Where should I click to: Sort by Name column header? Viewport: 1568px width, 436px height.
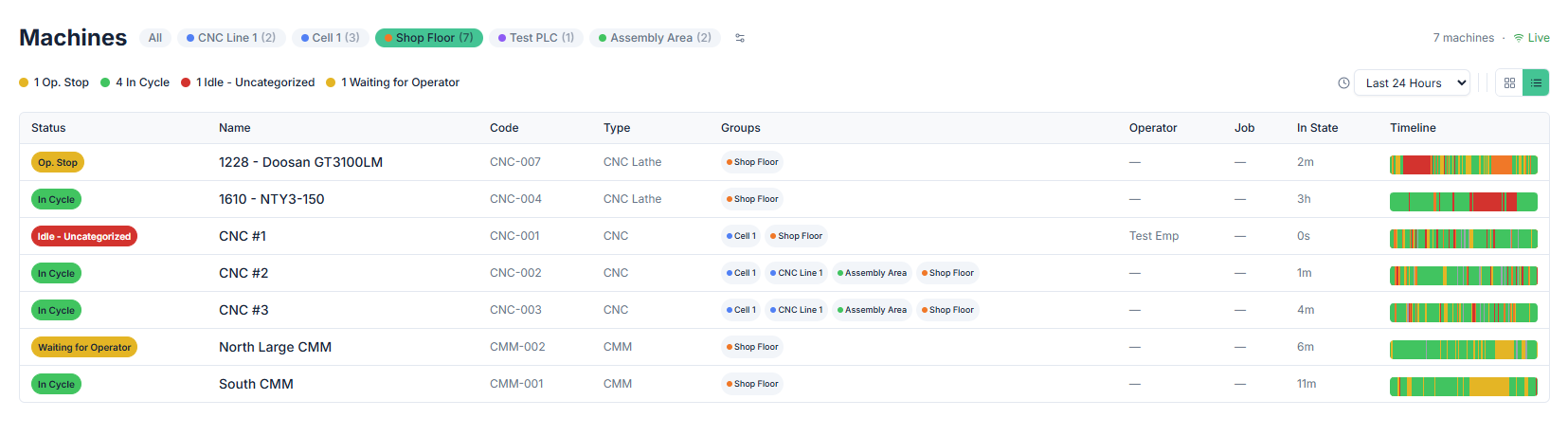tap(235, 128)
